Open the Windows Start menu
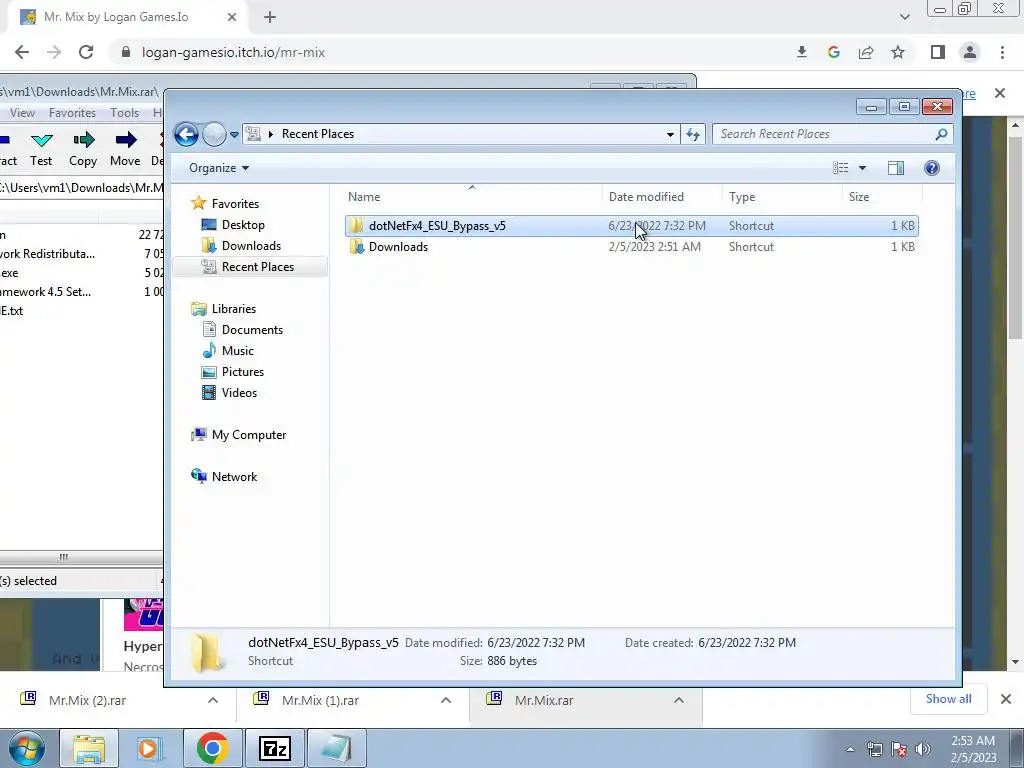1024x768 pixels. 26,748
